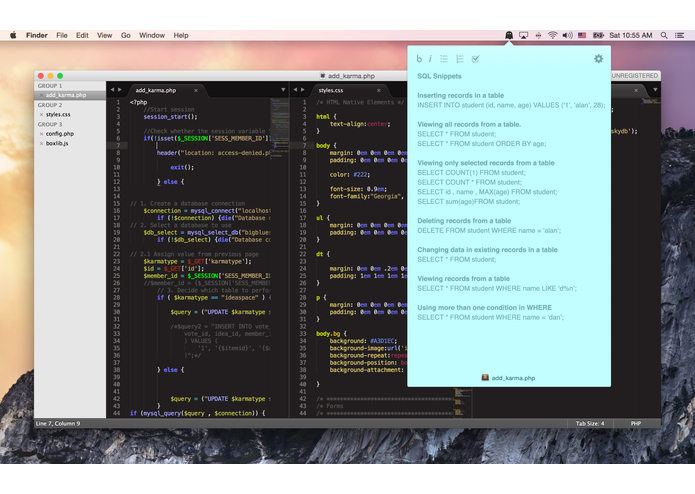Click the Viewing records from a table heading

[x=463, y=279]
